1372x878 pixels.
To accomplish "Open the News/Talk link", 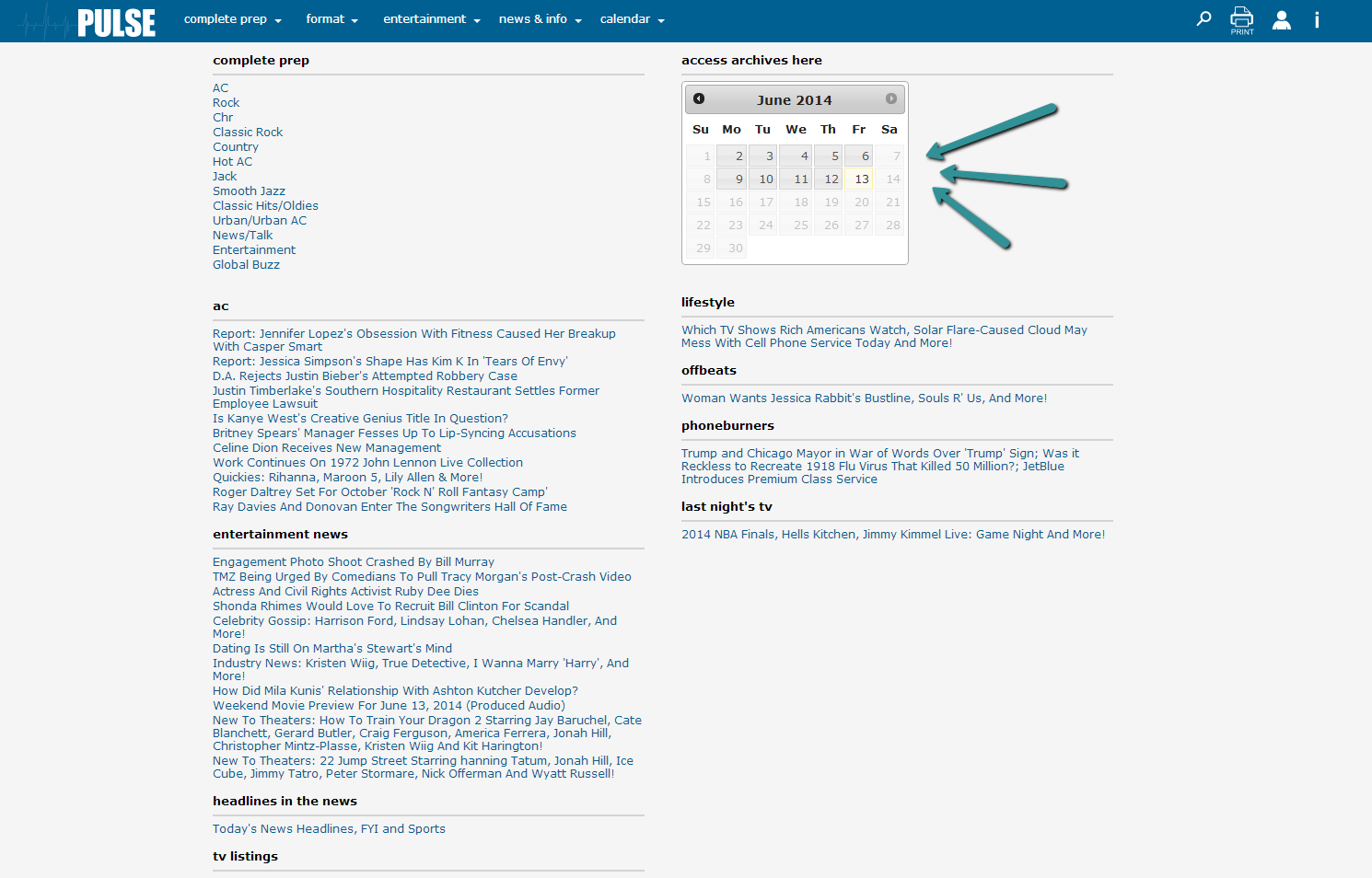I will point(242,236).
